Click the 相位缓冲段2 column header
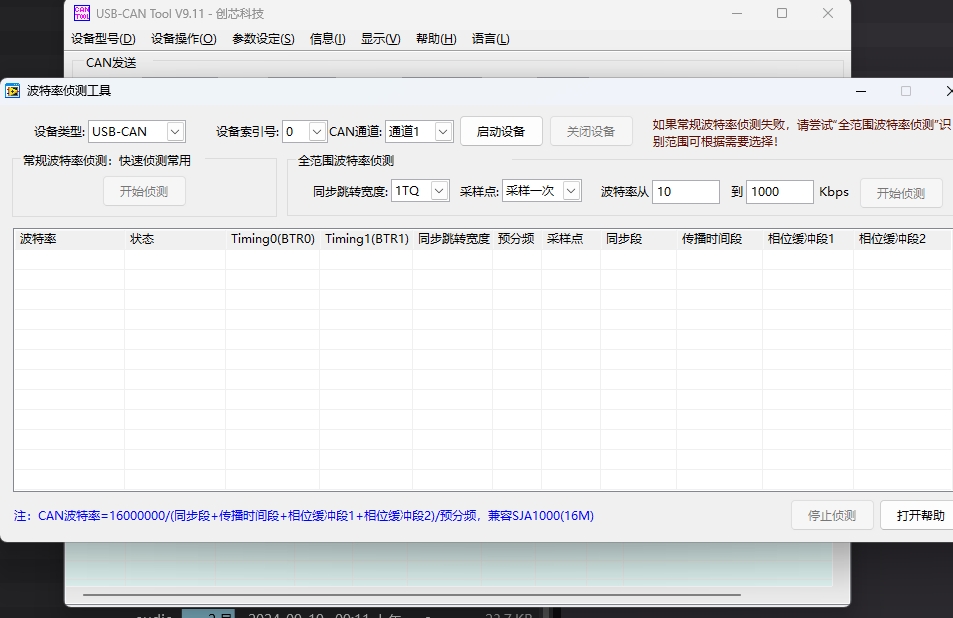This screenshot has width=953, height=618. tap(903, 239)
